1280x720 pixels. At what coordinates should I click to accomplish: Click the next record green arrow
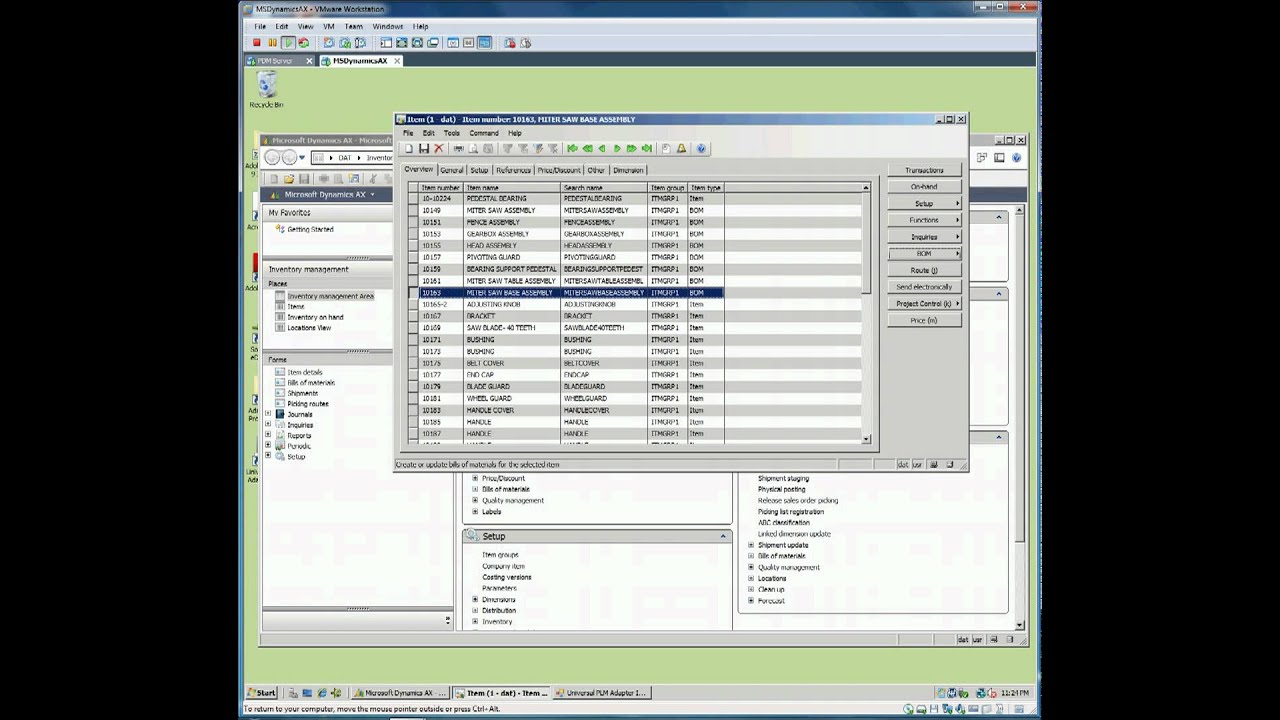tap(617, 149)
